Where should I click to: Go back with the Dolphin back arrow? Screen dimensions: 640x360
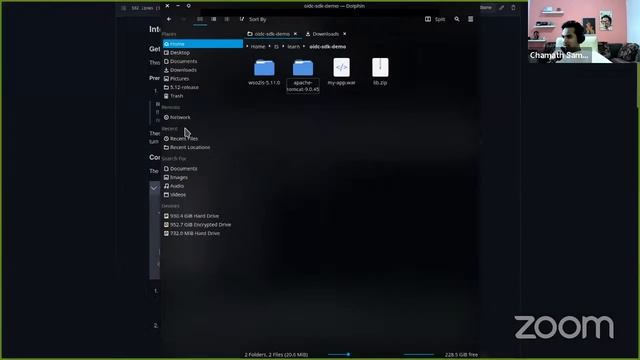(x=169, y=19)
